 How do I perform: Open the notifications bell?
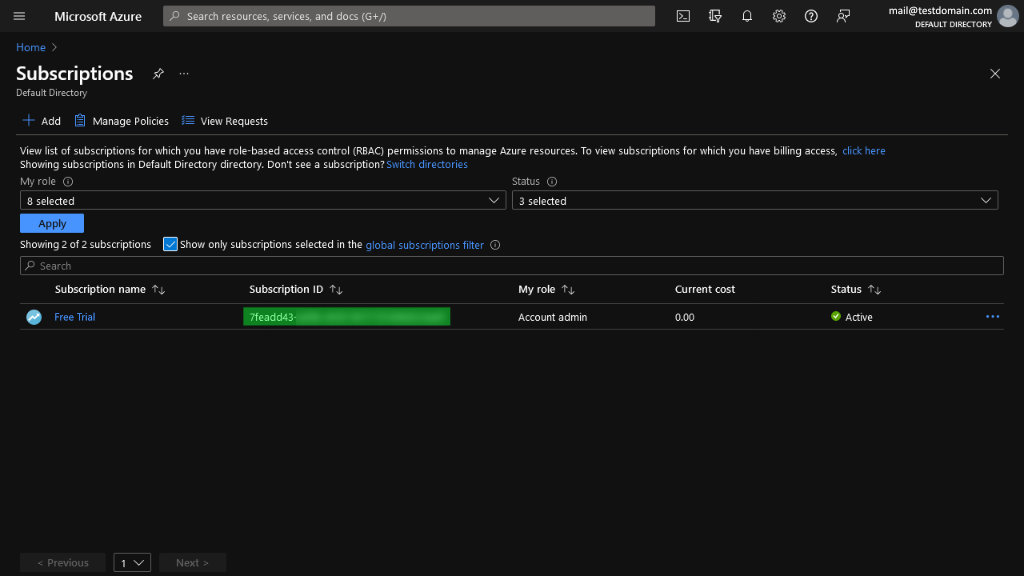747,16
